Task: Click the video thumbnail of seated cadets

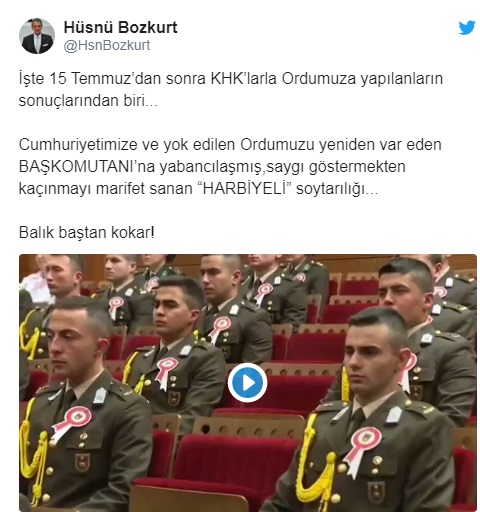Action: coord(248,383)
